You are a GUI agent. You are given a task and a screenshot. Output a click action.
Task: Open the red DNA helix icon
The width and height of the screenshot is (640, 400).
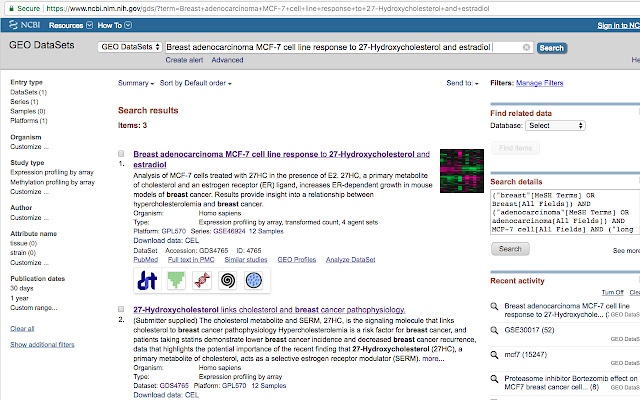tap(202, 280)
